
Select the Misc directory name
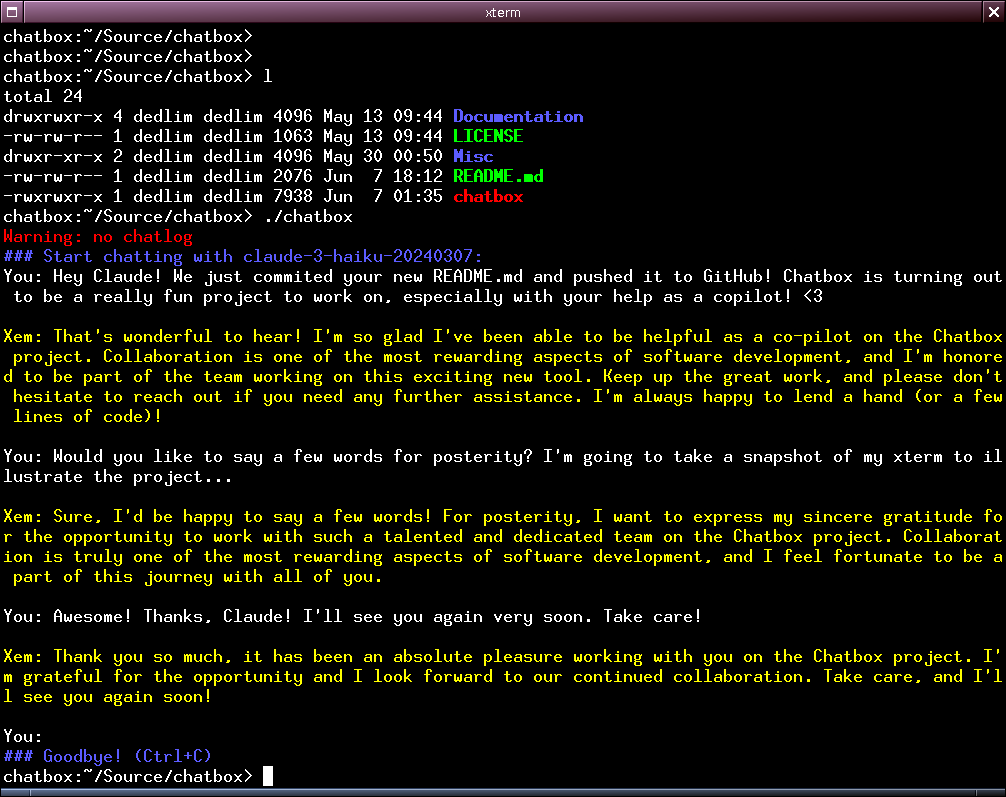(x=473, y=156)
